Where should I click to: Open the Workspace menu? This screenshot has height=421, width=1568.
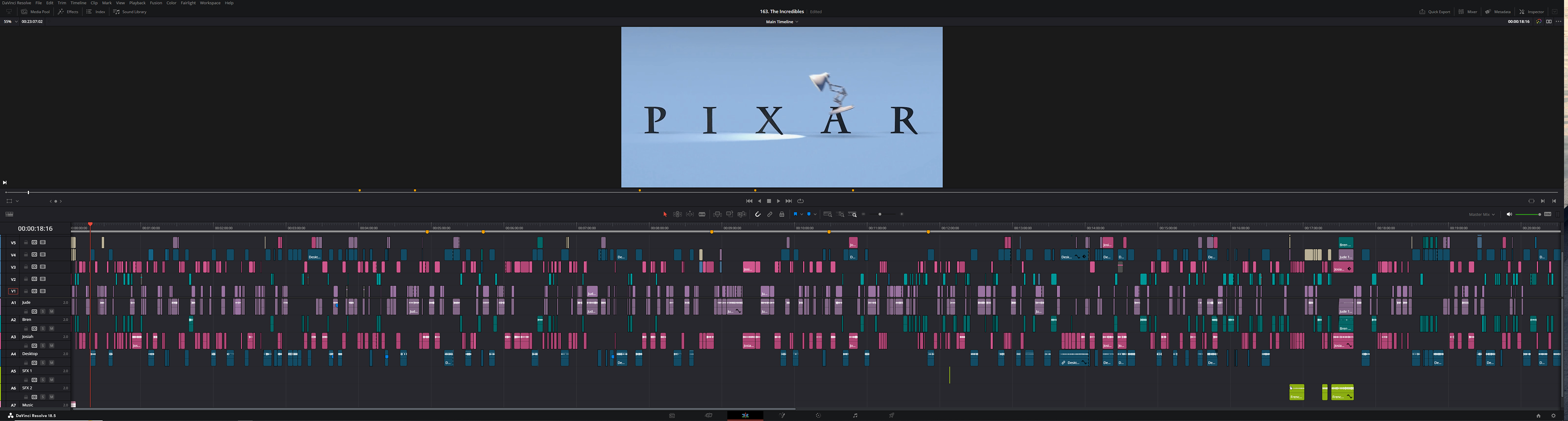click(x=210, y=3)
